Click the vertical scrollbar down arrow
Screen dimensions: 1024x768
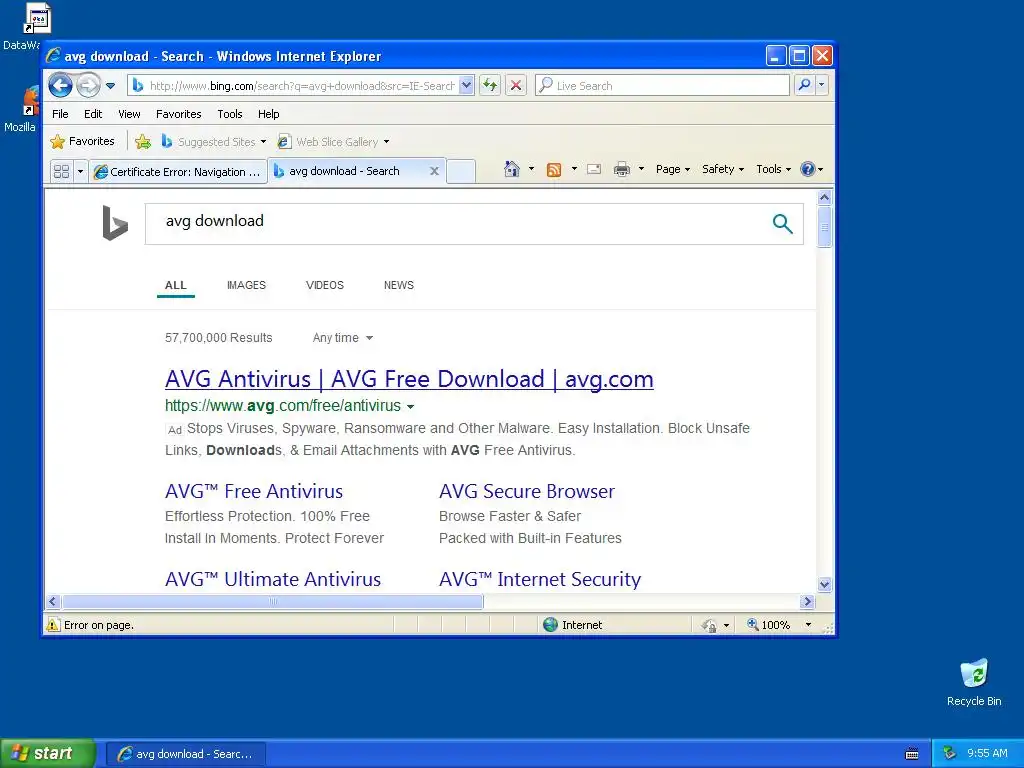(824, 584)
